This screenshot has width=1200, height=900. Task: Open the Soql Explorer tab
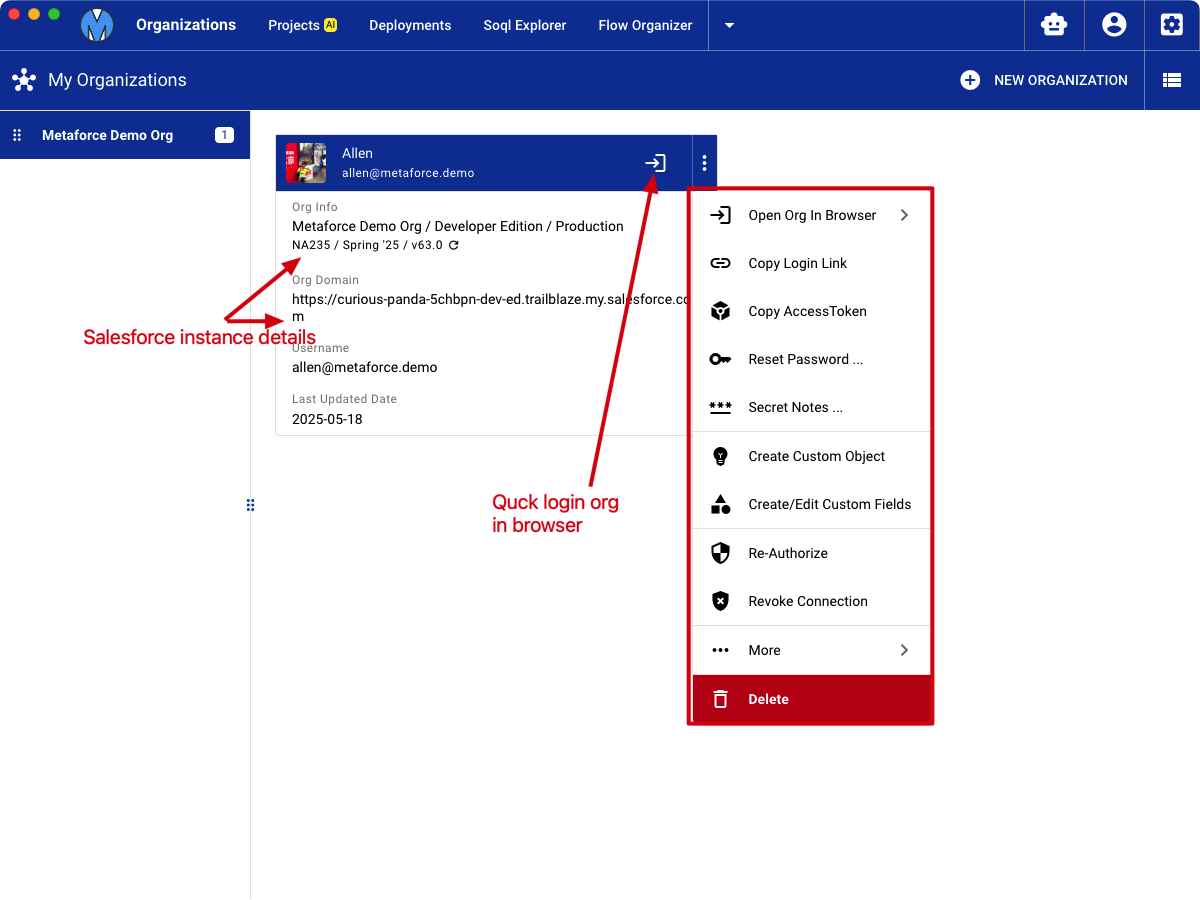coord(525,25)
